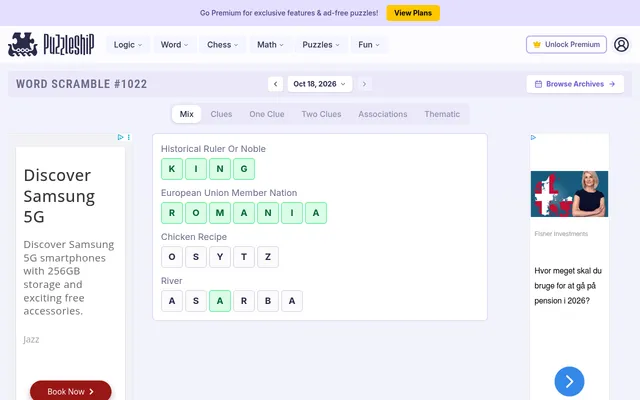
Task: Click the 'Jazz' label in left ad
Action: (31, 340)
